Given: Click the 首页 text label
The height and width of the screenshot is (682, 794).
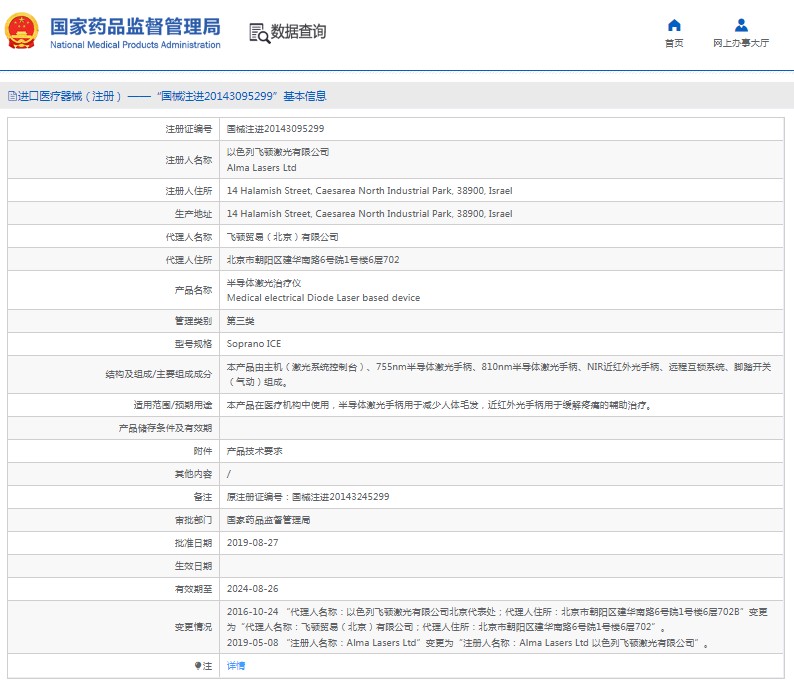Looking at the screenshot, I should [674, 43].
